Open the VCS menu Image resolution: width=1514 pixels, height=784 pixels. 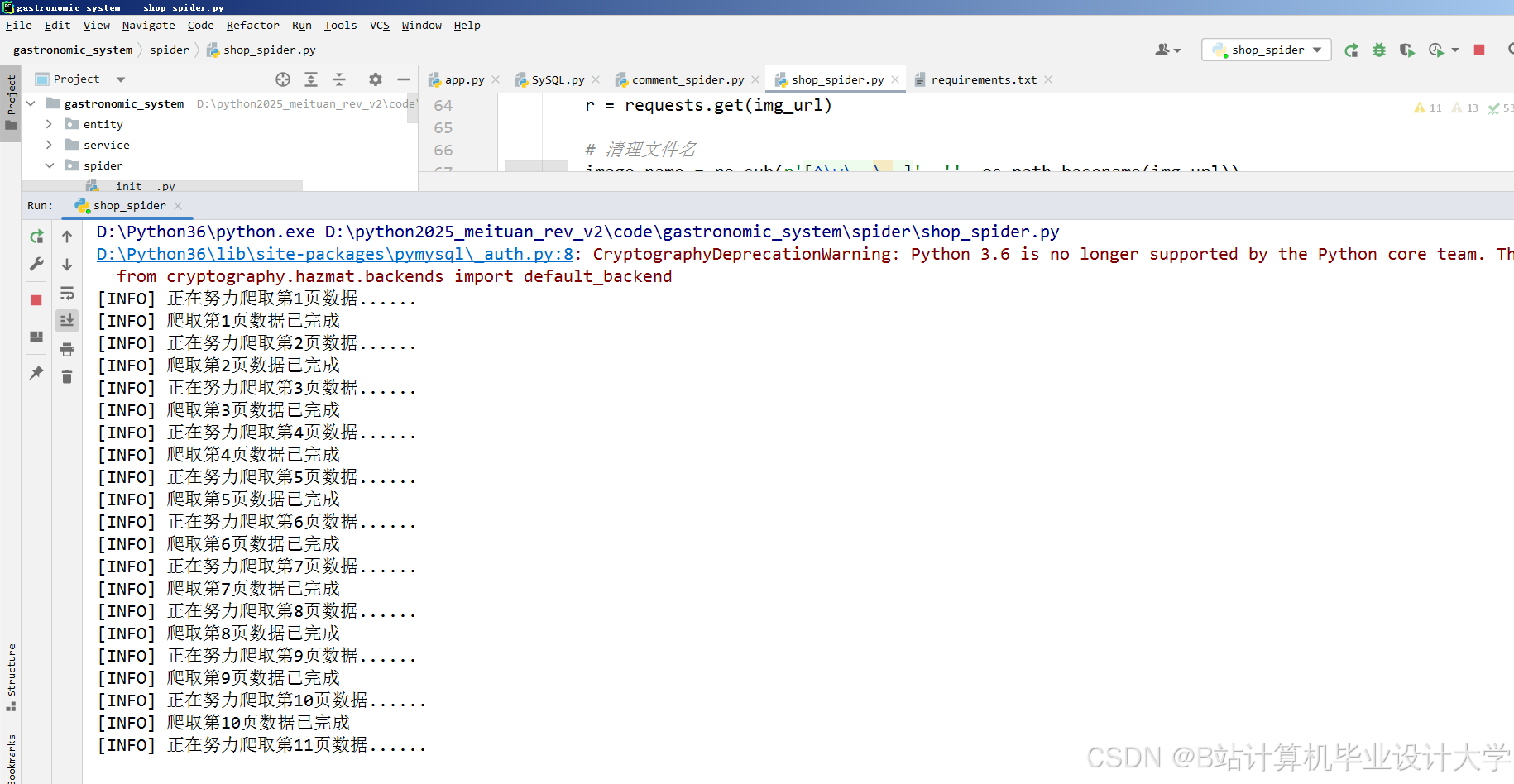pyautogui.click(x=380, y=26)
